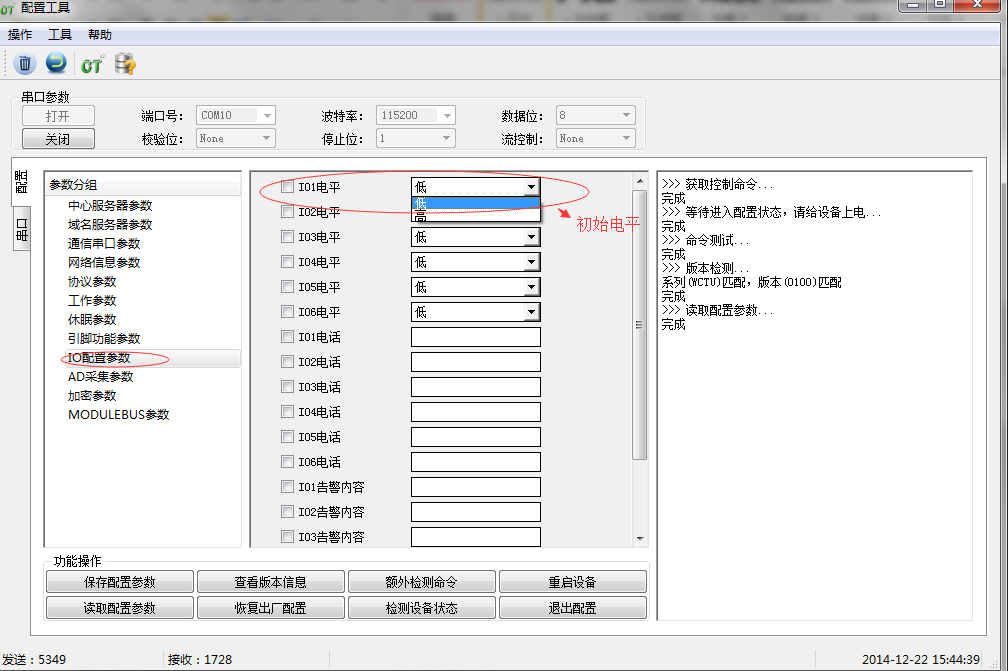
Task: Select IO配置参数 in parameter groups
Action: tap(99, 358)
